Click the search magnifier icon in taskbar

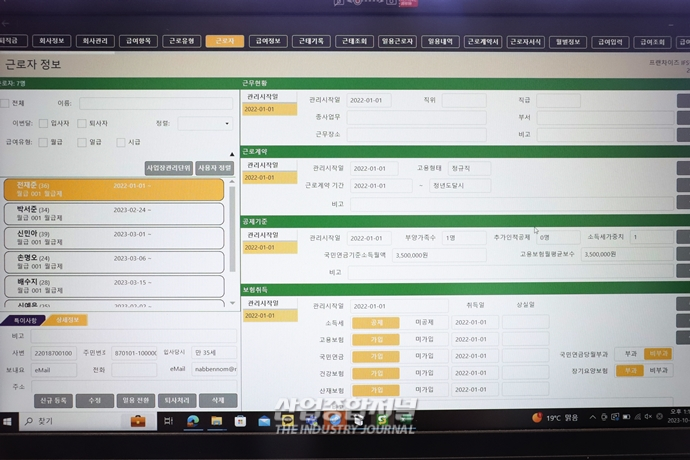click(28, 421)
